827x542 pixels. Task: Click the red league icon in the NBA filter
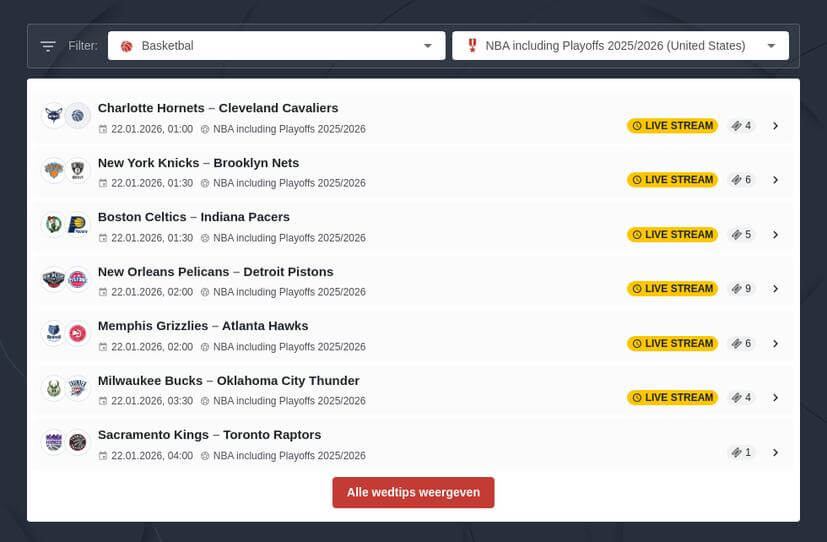point(472,45)
